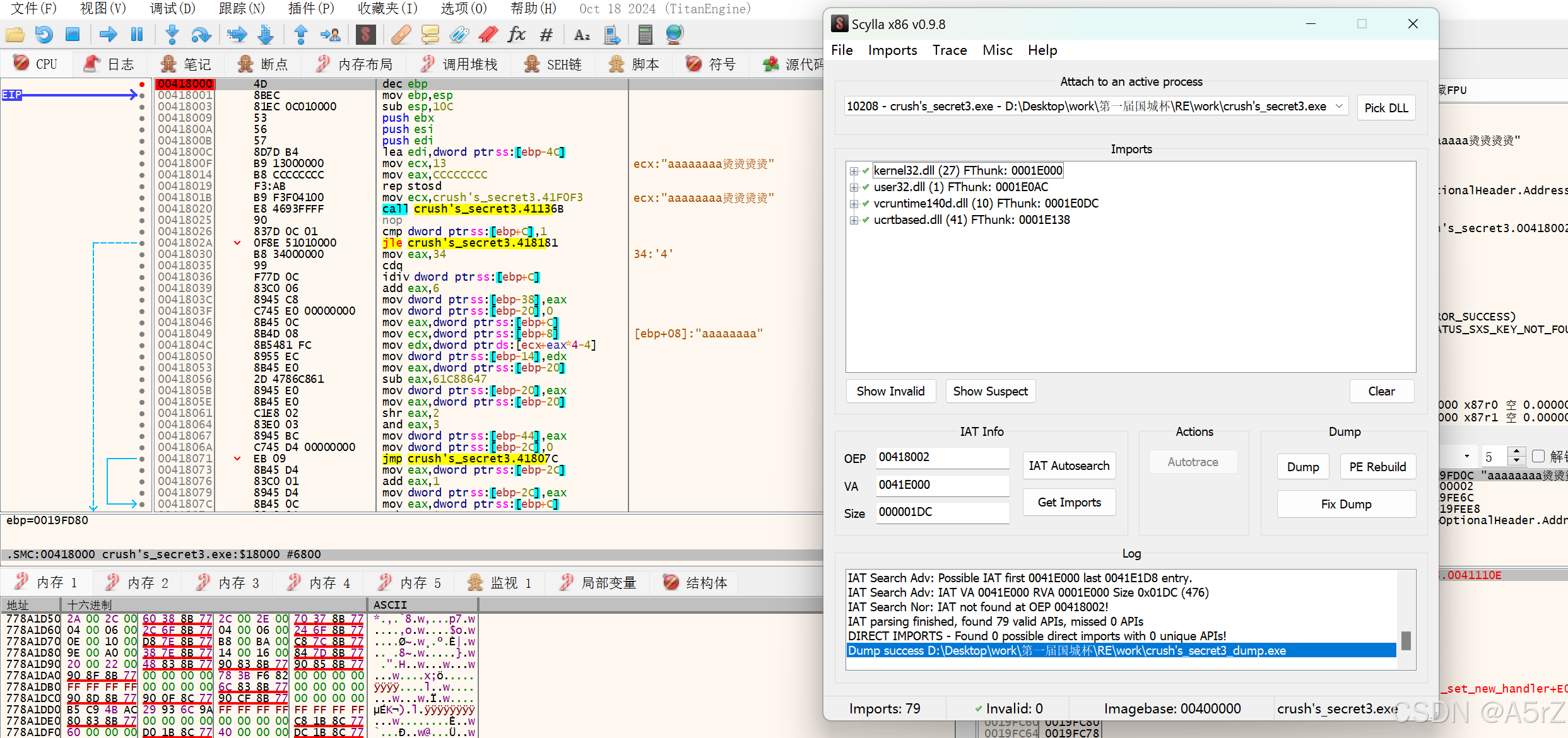Expand the user32.dll imports node
The width and height of the screenshot is (1568, 738).
click(x=854, y=187)
